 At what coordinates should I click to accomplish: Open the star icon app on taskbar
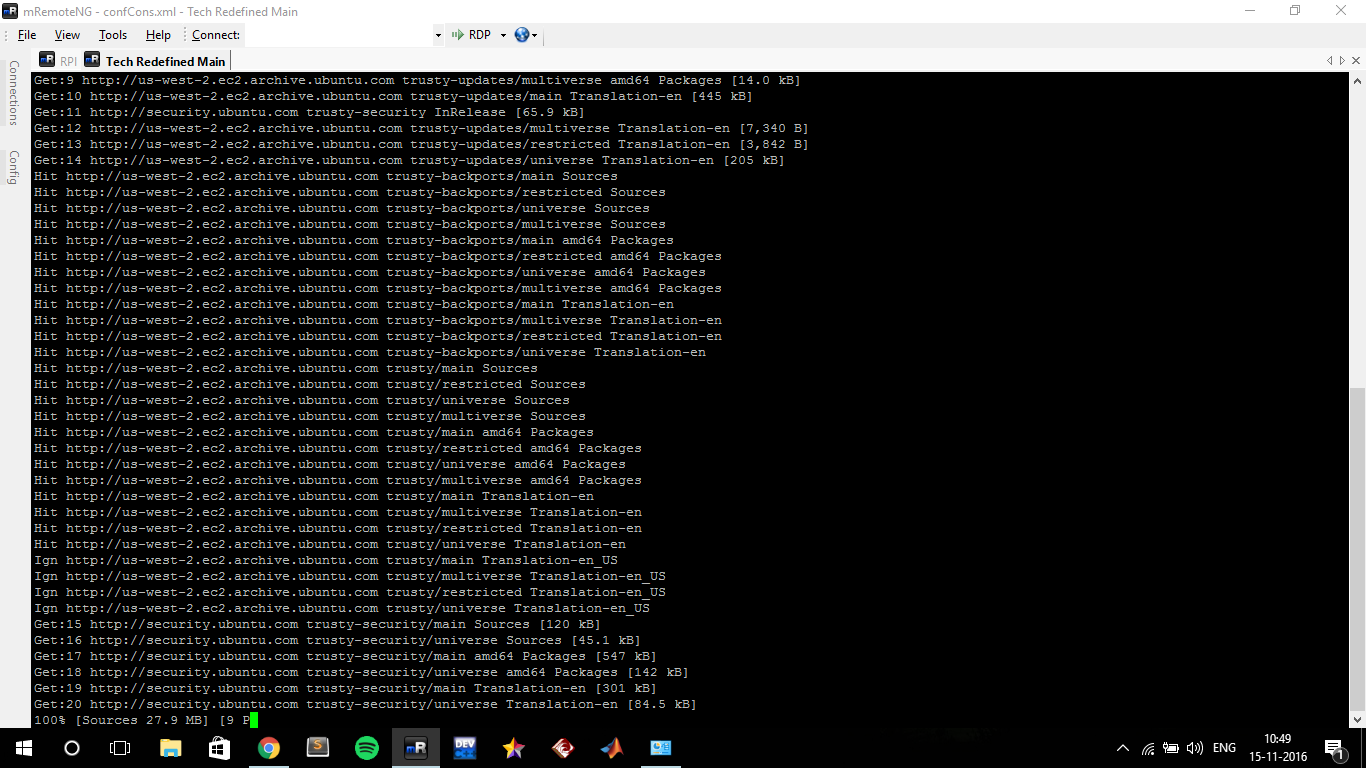(x=514, y=748)
